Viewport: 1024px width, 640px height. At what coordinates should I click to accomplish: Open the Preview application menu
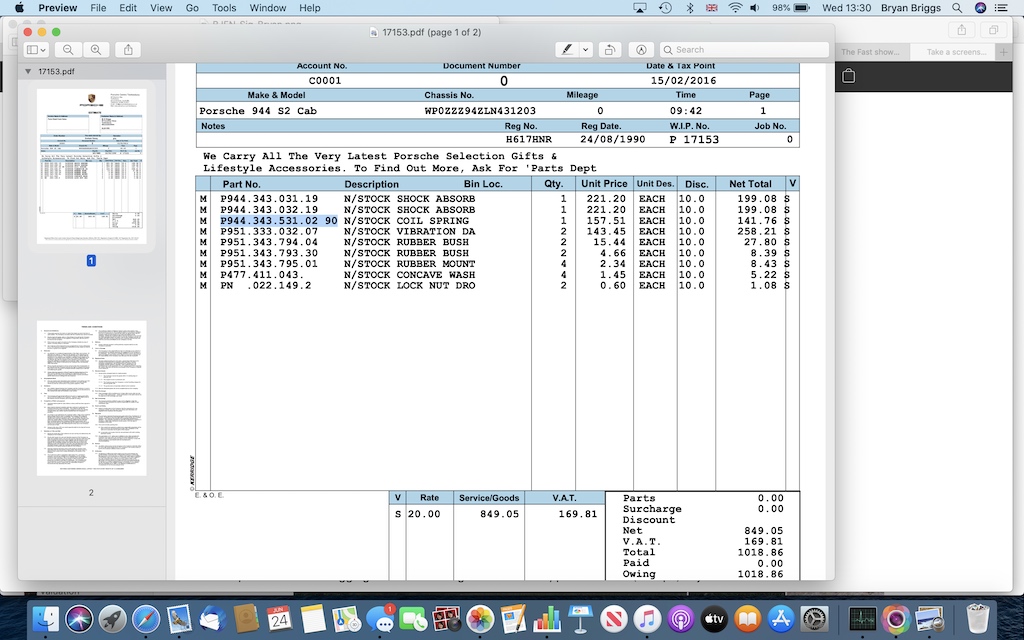[x=57, y=8]
